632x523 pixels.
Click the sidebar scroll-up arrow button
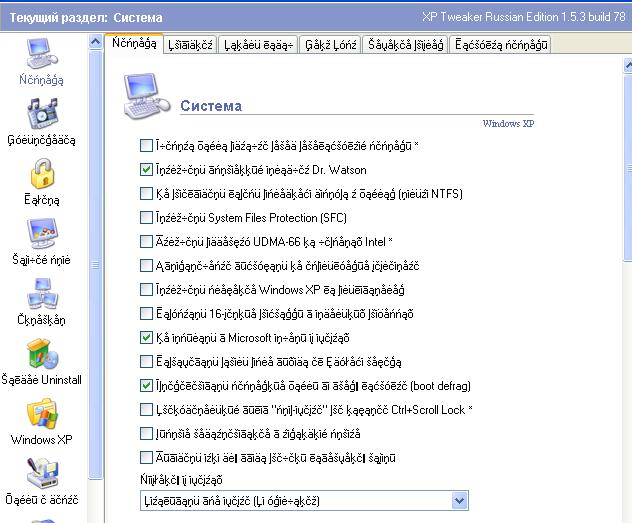coord(96,42)
